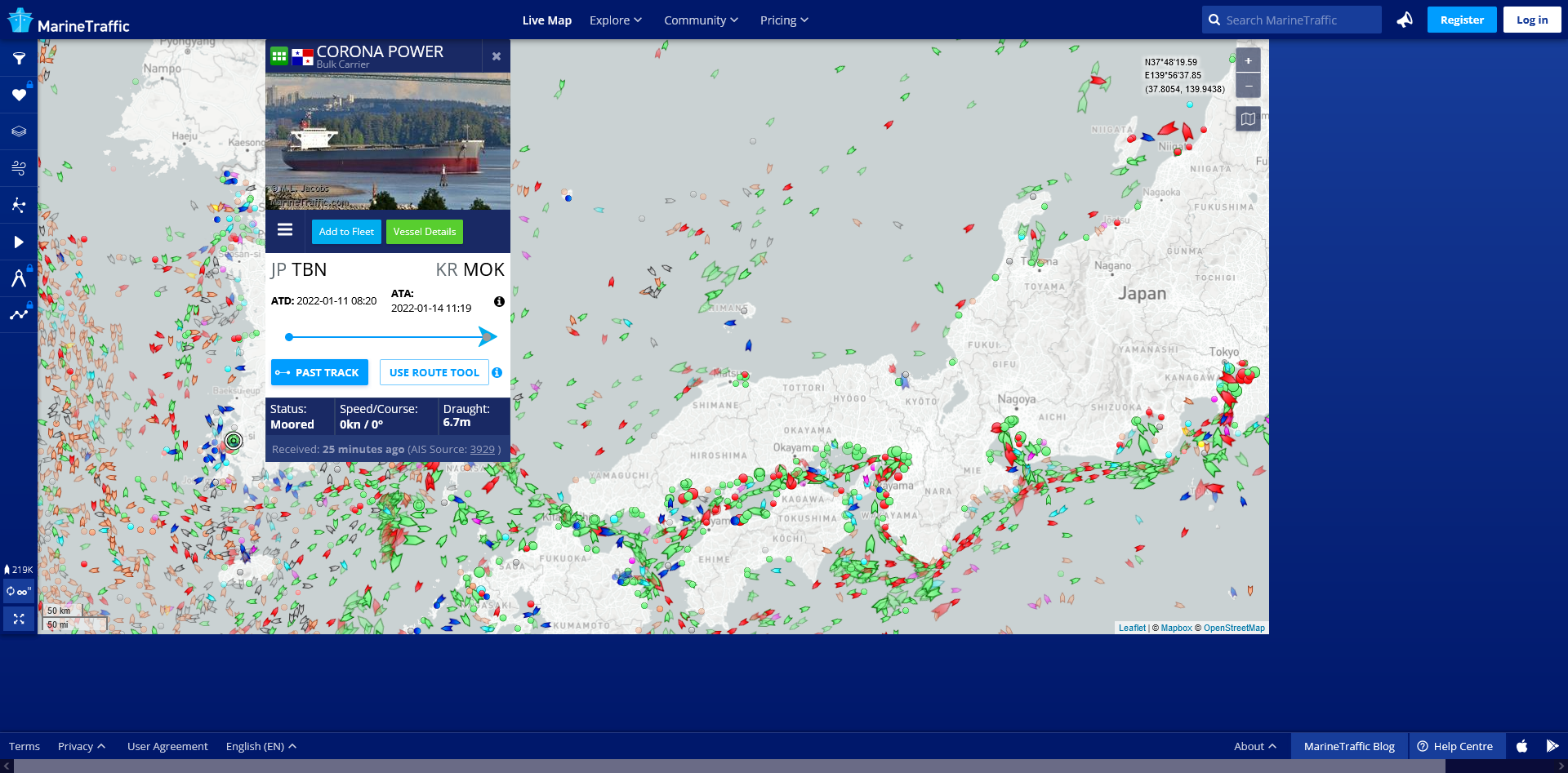Screen dimensions: 1568x773
Task: Open My Fleets heart icon
Action: click(x=19, y=95)
